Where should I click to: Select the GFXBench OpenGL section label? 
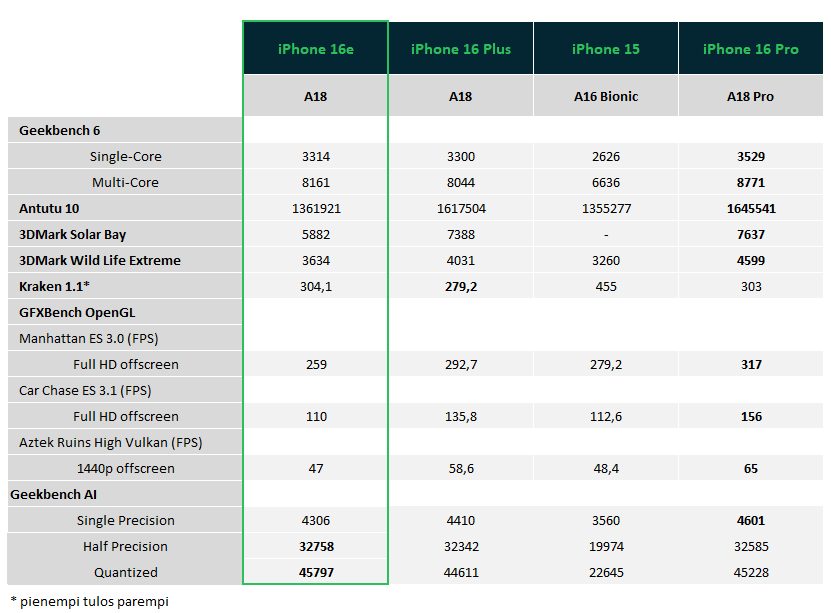pyautogui.click(x=77, y=312)
